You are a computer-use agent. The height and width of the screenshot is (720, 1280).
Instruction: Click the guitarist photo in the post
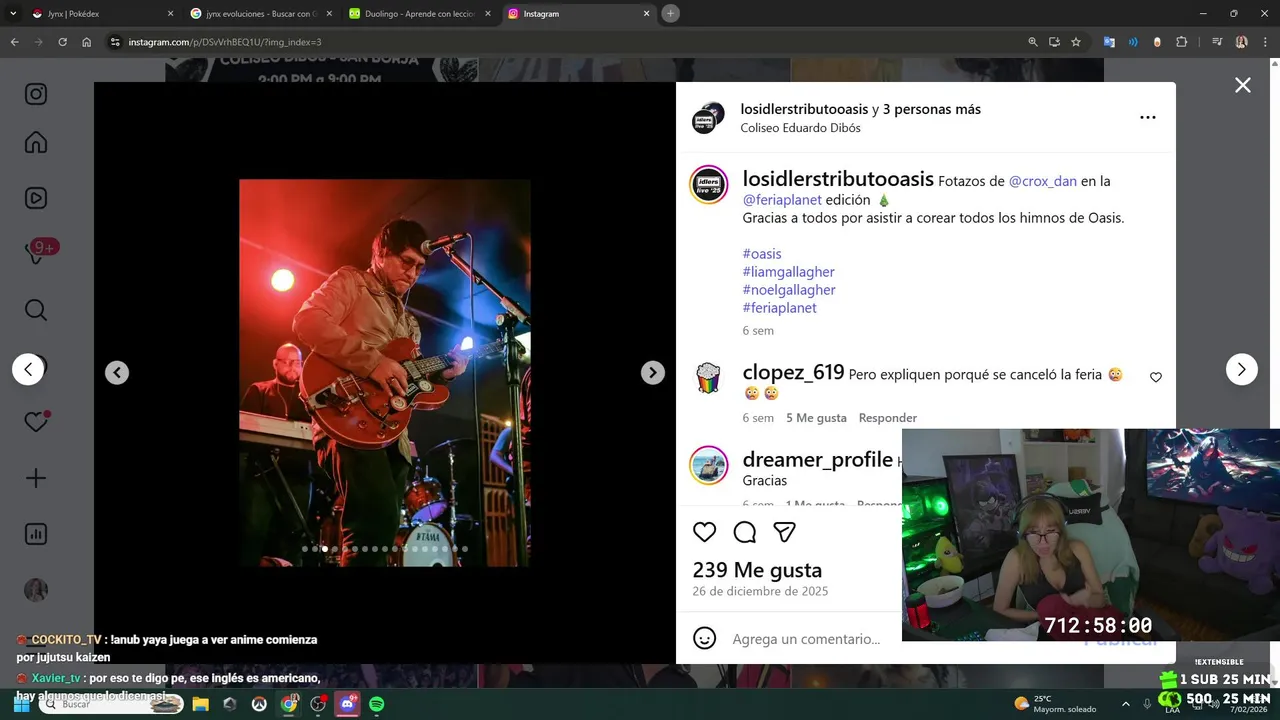[x=385, y=373]
